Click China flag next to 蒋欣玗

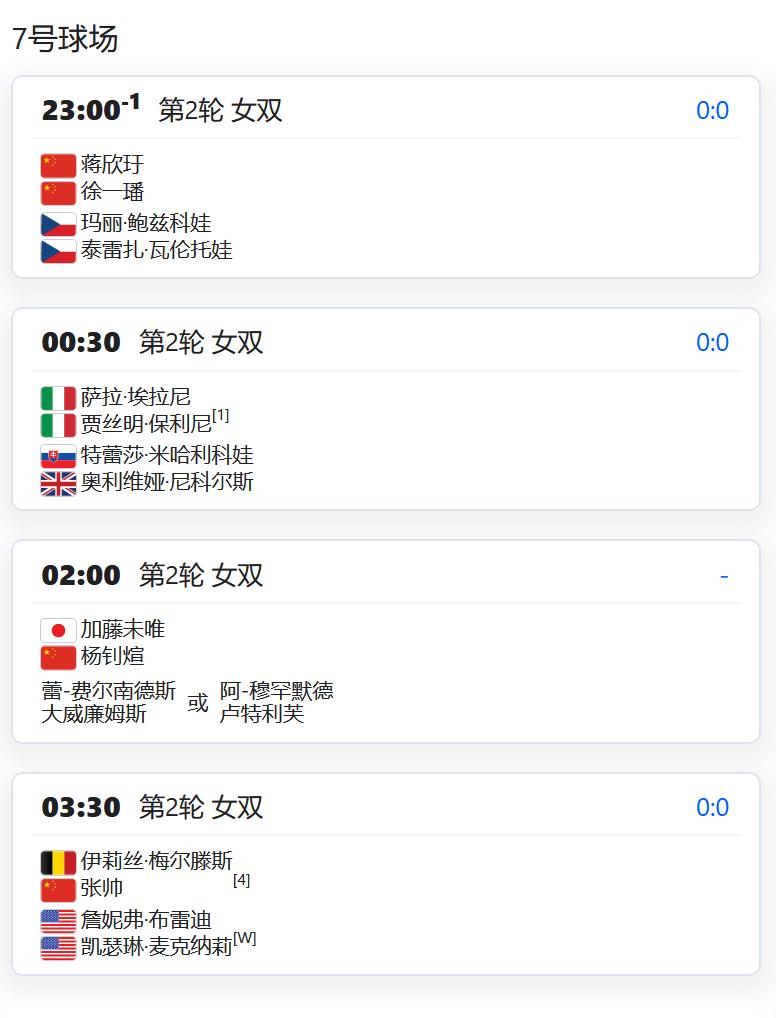(58, 166)
